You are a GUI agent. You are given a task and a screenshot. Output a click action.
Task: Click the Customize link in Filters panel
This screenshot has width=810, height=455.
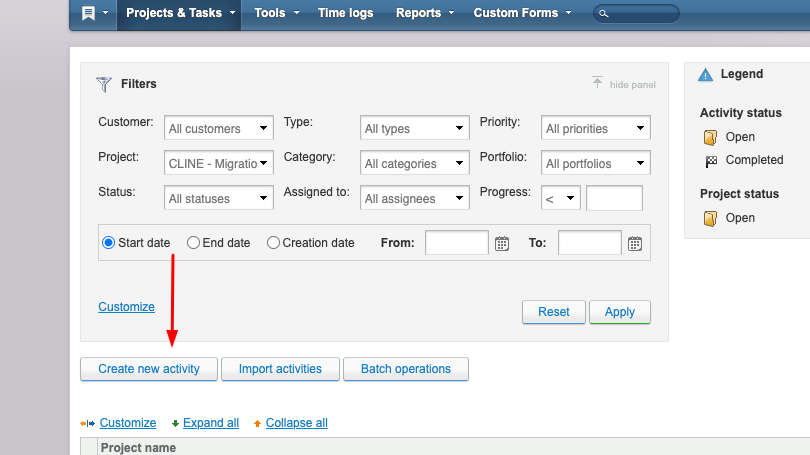(x=127, y=307)
